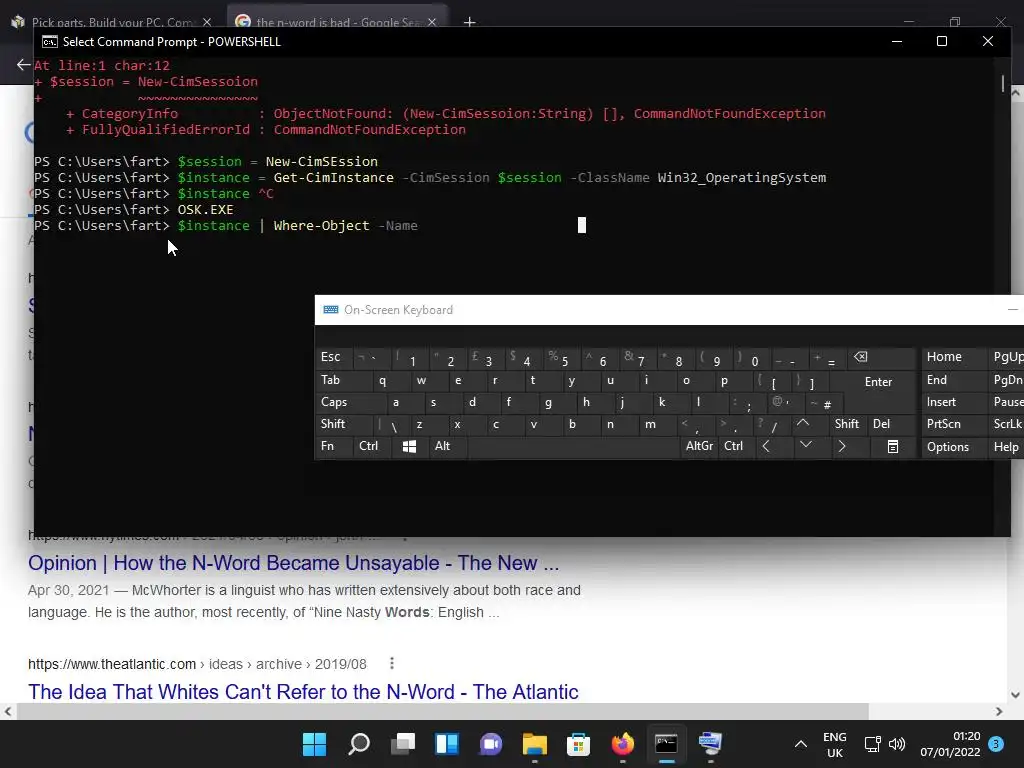Click Home key on On-Screen Keyboard
This screenshot has height=768, width=1024.
(x=953, y=357)
